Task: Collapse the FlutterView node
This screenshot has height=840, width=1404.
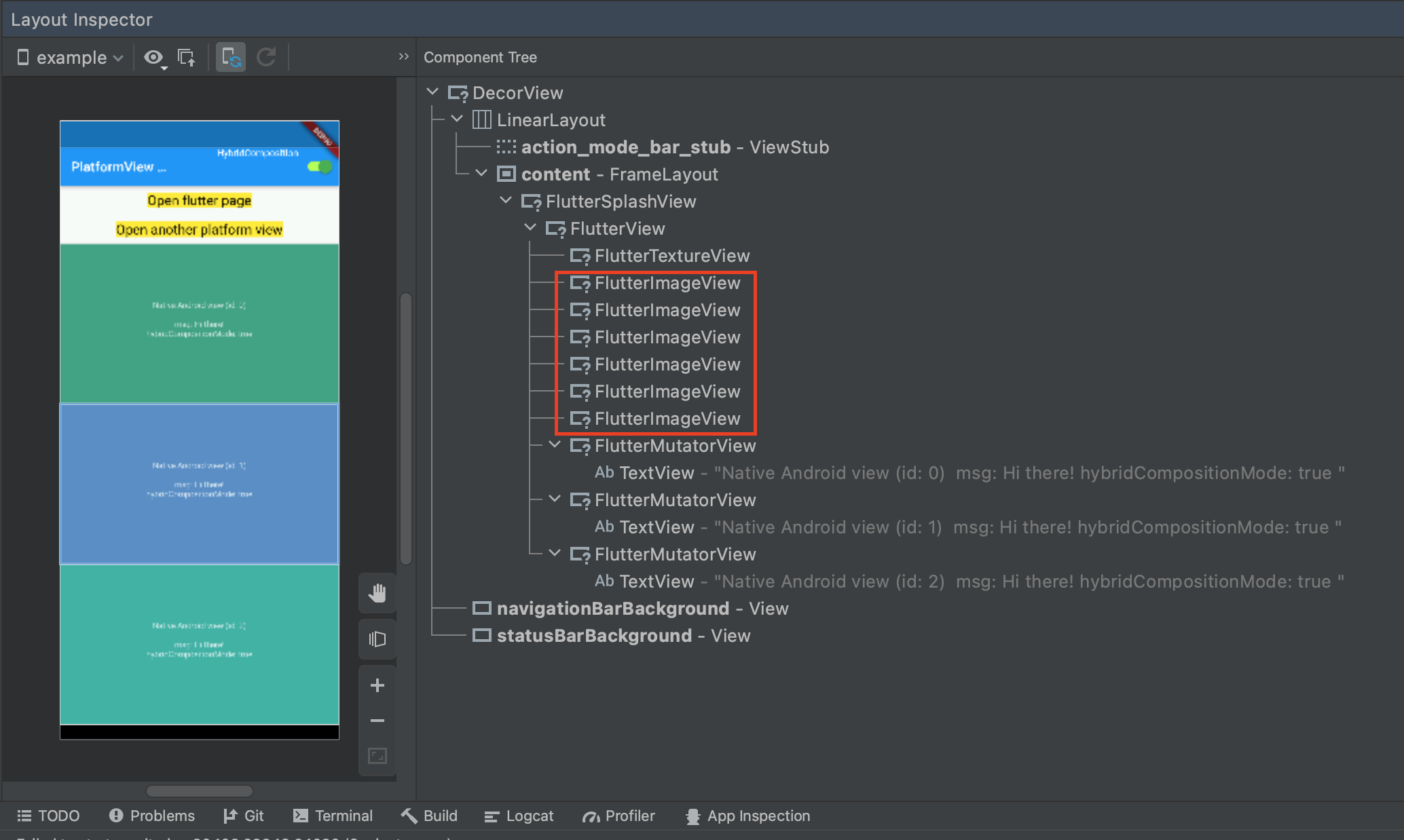Action: pos(530,227)
